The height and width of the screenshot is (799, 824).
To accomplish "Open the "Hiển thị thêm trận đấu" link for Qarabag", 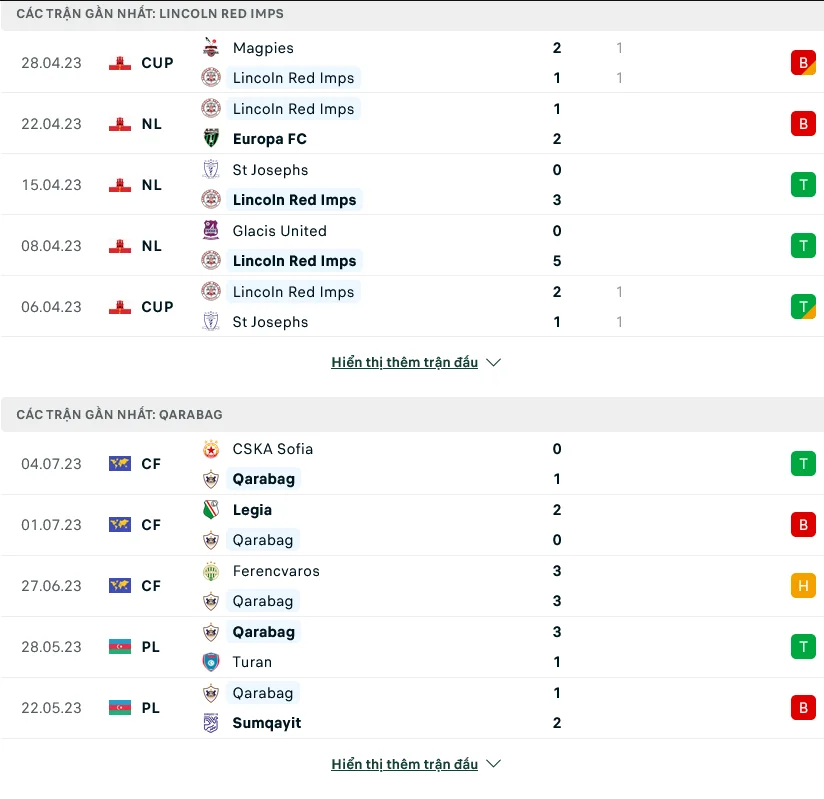I will pos(403,763).
